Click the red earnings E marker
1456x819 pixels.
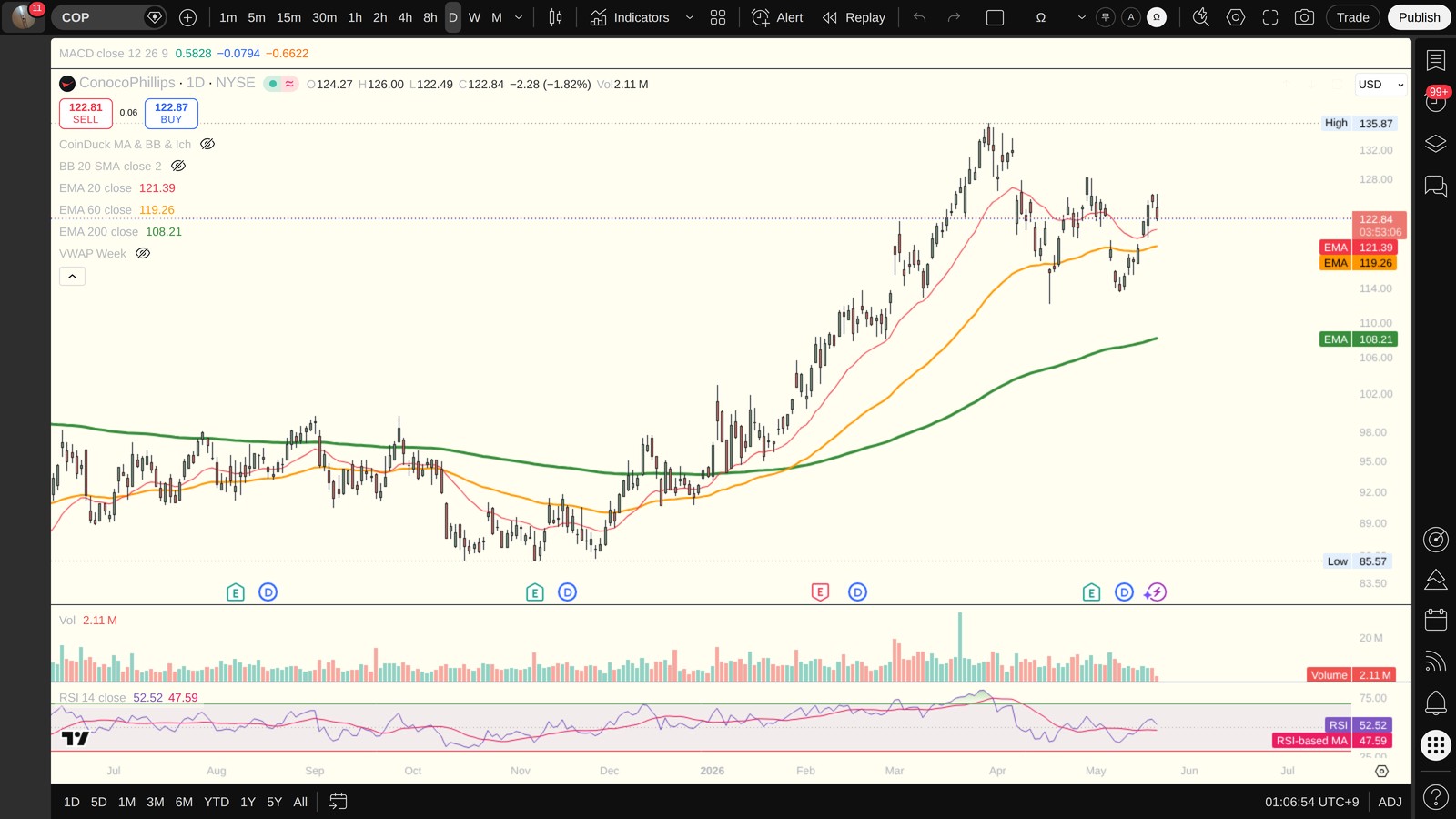820,592
